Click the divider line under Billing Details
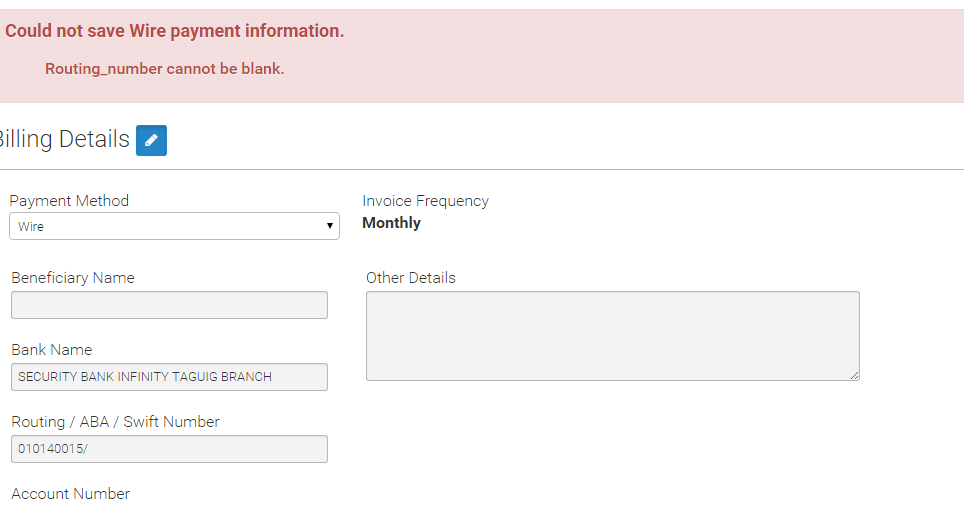This screenshot has width=964, height=506. tap(480, 170)
